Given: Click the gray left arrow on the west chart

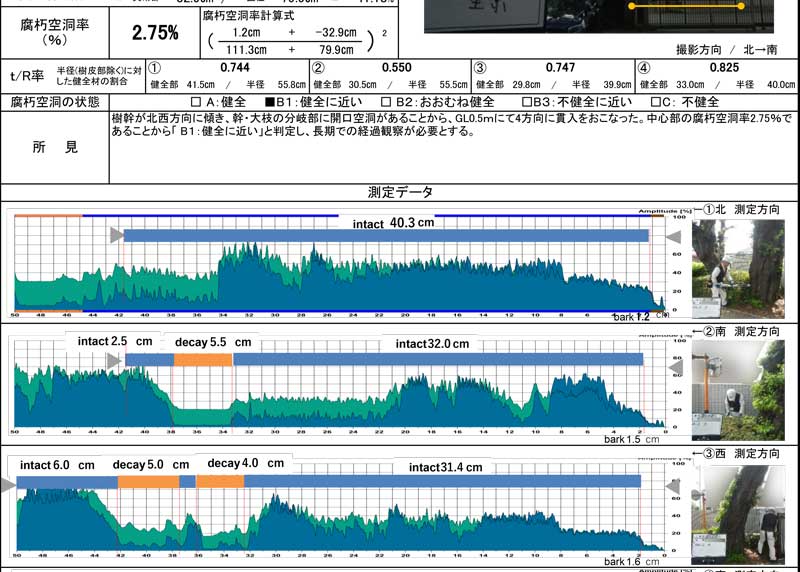Looking at the screenshot, I should [7, 485].
